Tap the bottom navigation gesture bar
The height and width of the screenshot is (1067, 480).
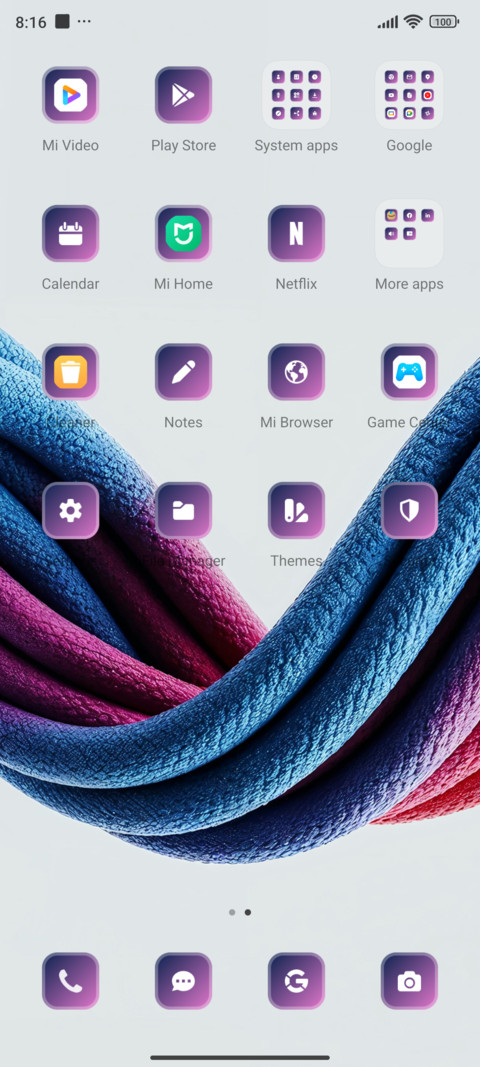(240, 1057)
